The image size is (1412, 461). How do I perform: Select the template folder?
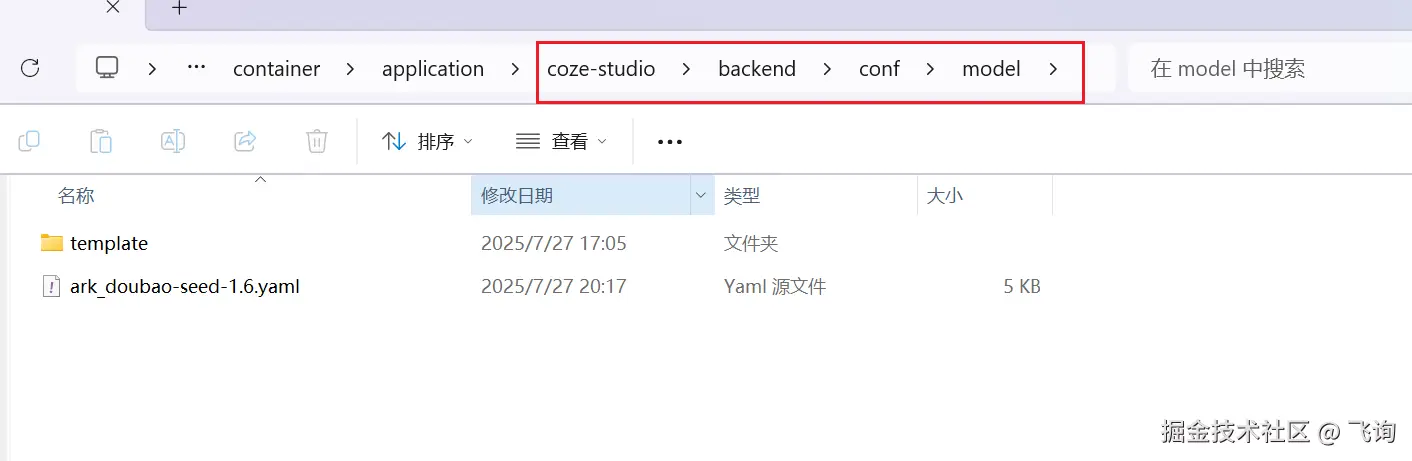click(x=109, y=243)
